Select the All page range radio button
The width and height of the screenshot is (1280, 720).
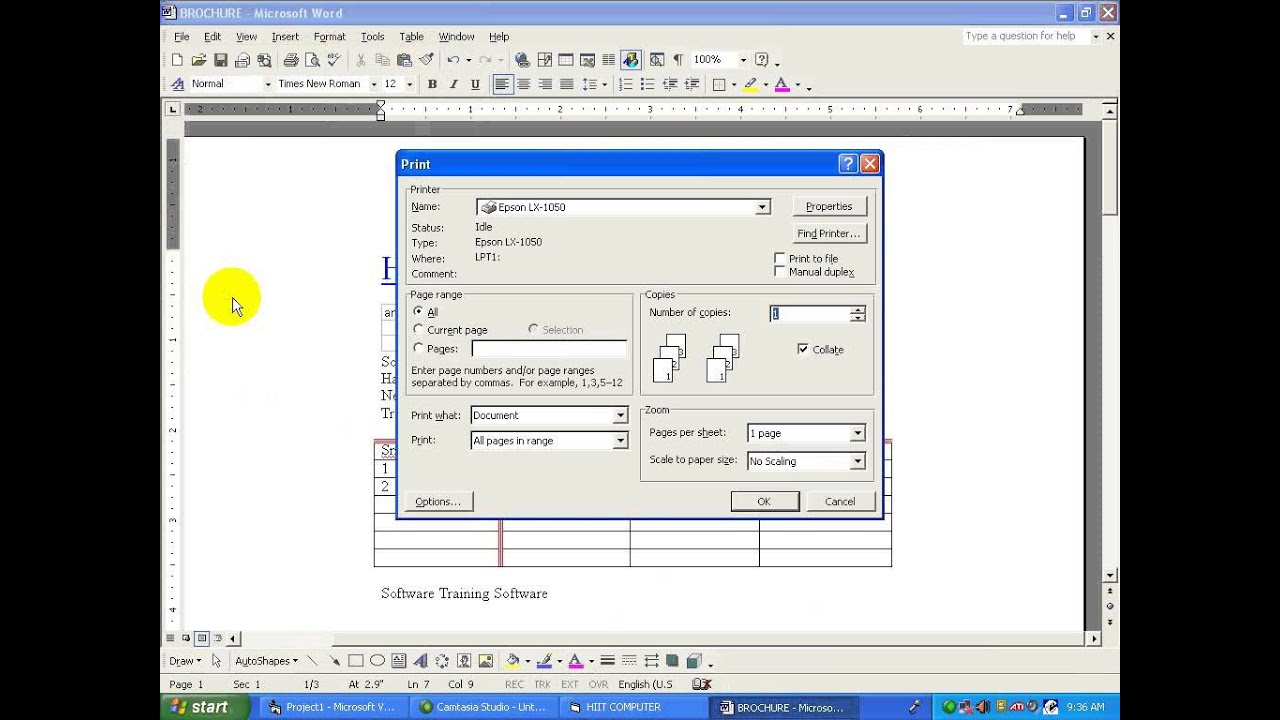[418, 312]
